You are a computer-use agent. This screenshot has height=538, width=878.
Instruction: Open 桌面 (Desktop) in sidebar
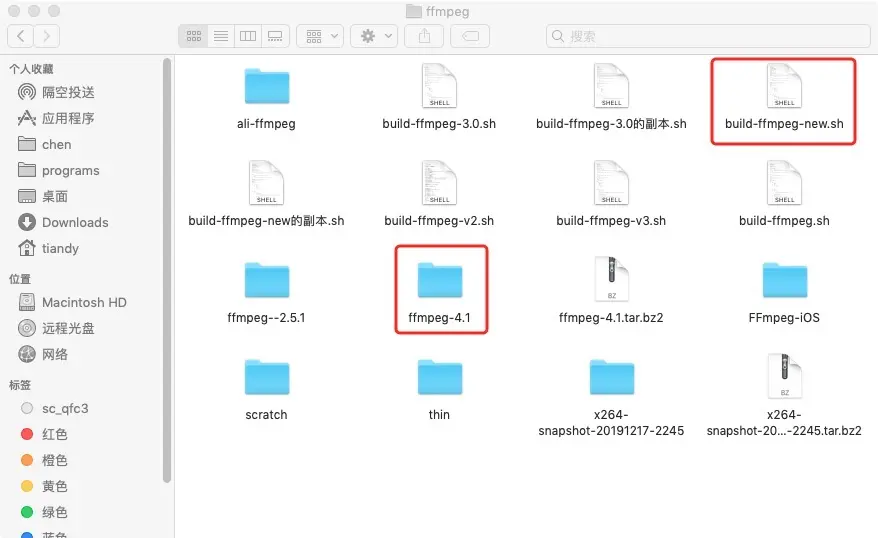pyautogui.click(x=43, y=197)
